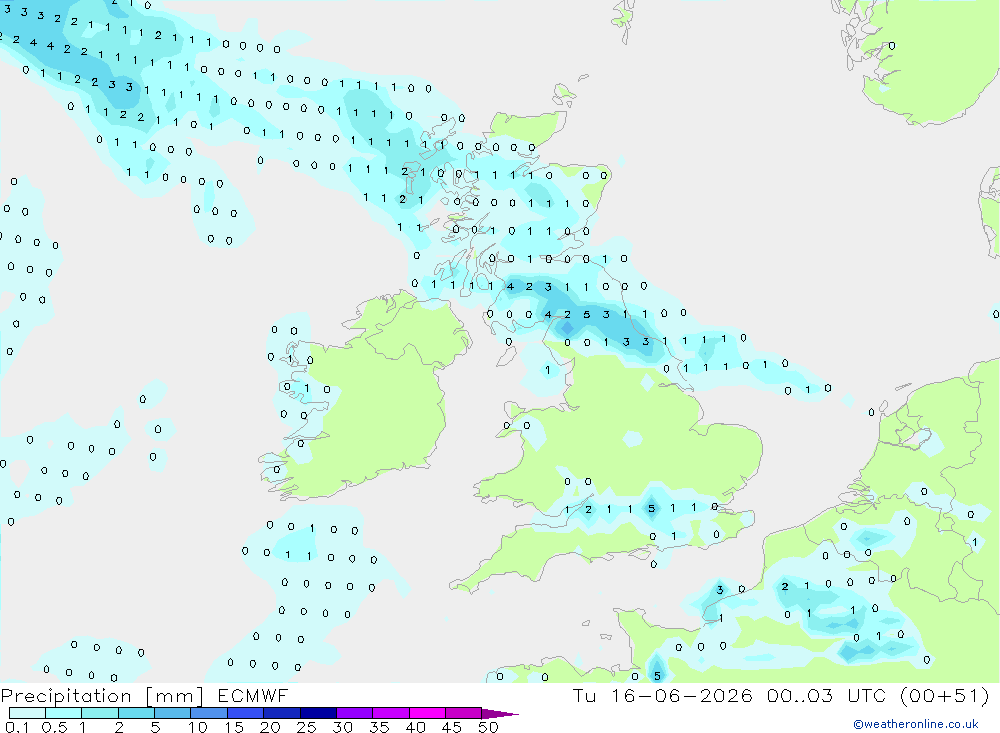Click the date 16-06-2026
This screenshot has width=1000, height=733.
pos(682,695)
